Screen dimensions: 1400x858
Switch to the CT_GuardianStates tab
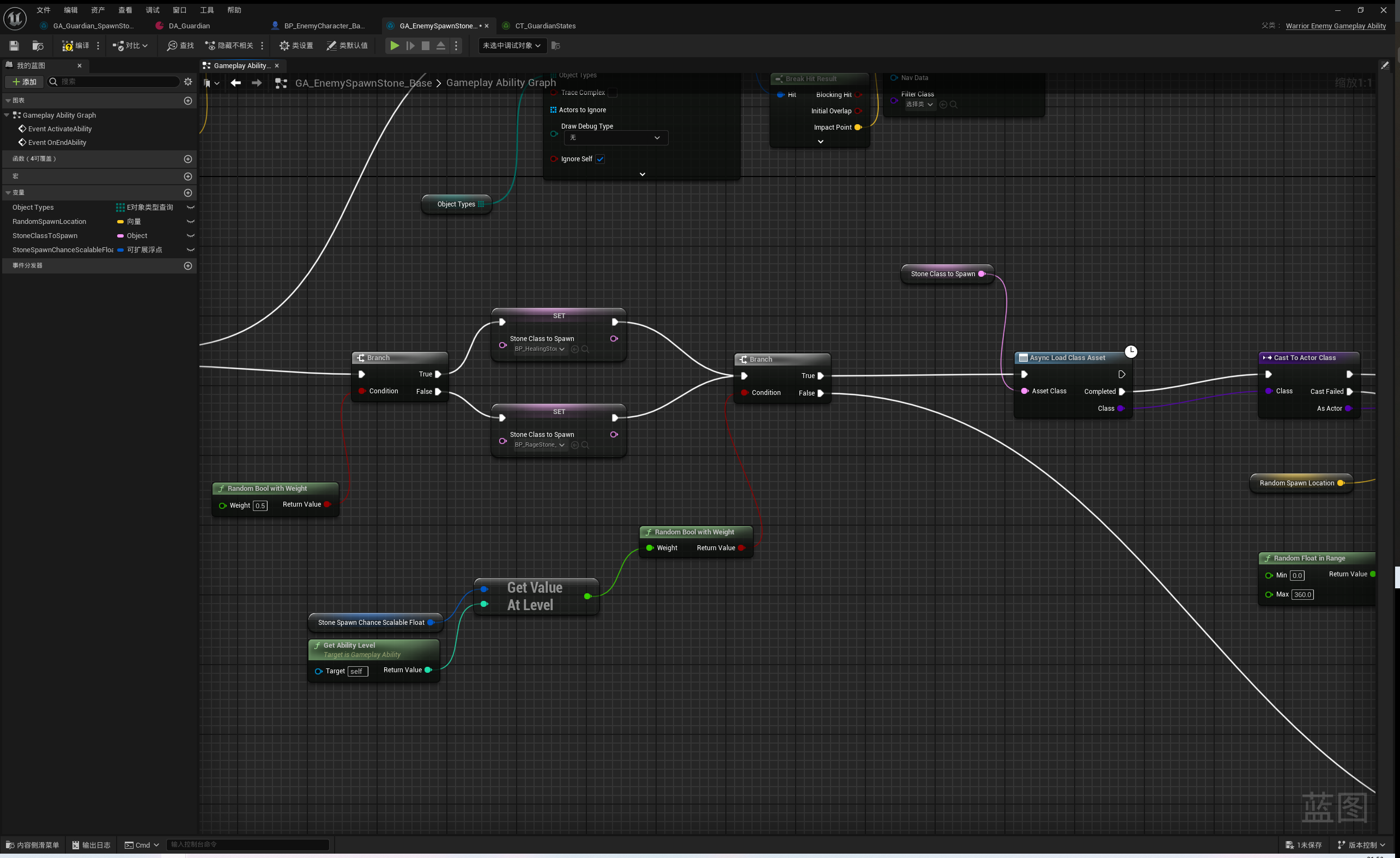(545, 26)
